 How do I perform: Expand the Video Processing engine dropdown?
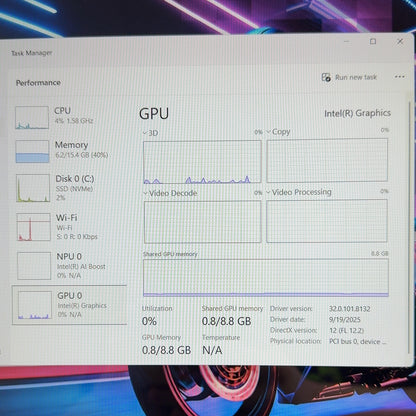point(268,192)
